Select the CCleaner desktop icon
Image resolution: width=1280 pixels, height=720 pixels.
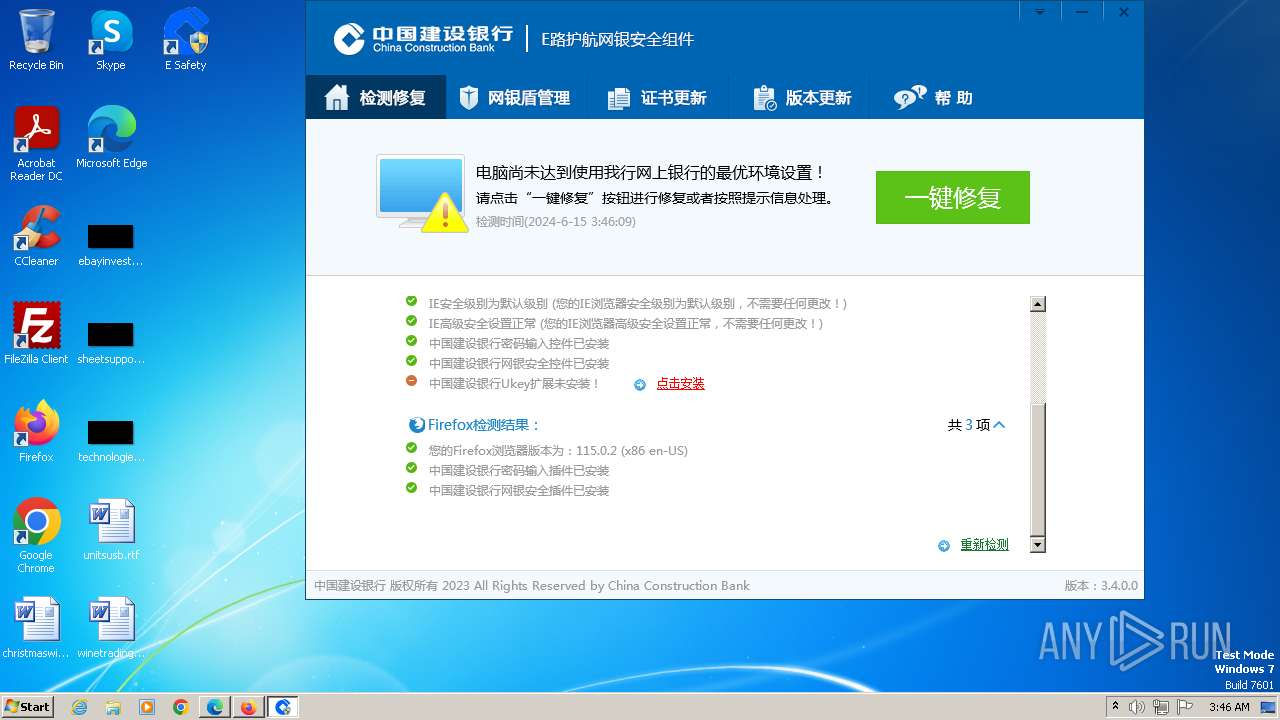click(36, 236)
